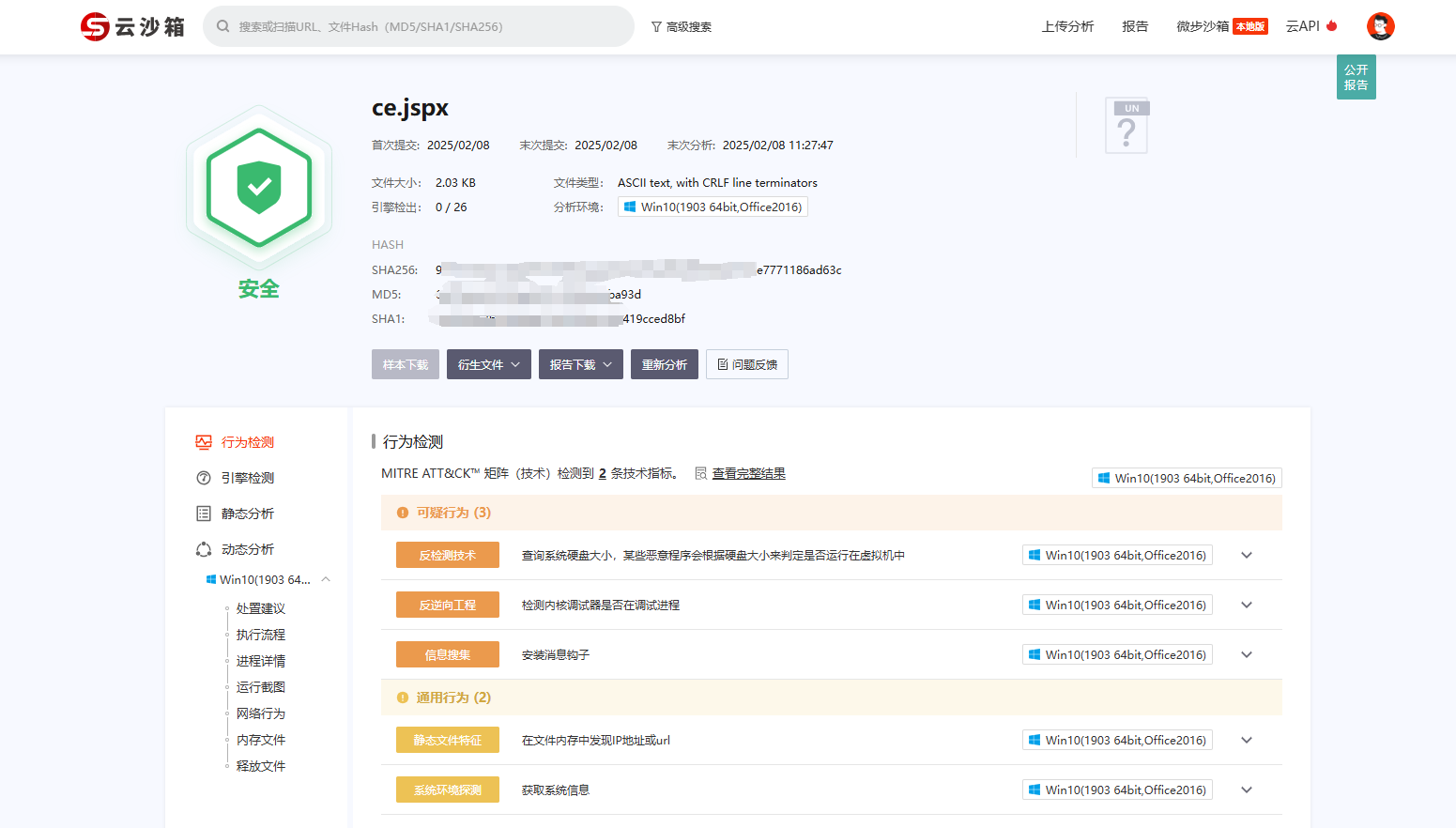The image size is (1456, 828).
Task: Open the 上传分析 page
Action: 1067,26
